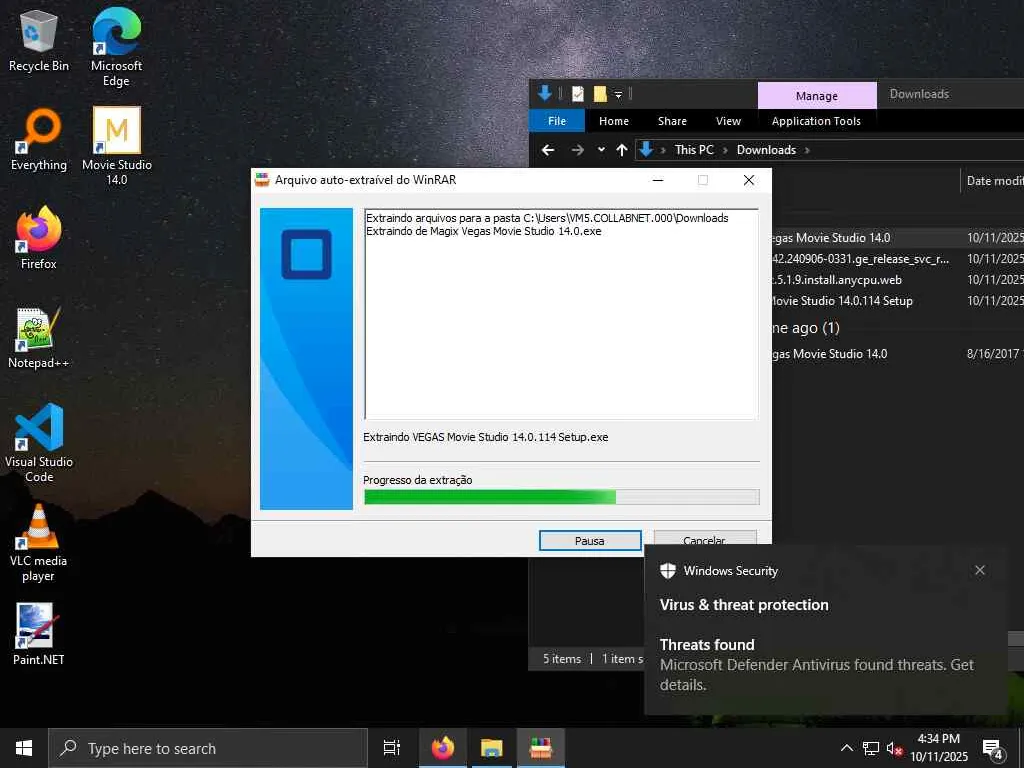Click the Windows Start button
Screen dimensions: 1024x768
pyautogui.click(x=24, y=748)
